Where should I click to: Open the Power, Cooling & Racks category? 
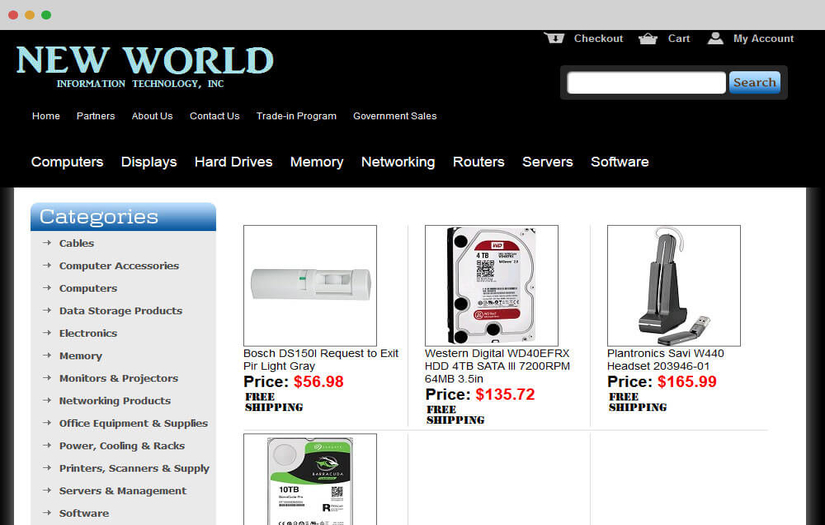(122, 446)
